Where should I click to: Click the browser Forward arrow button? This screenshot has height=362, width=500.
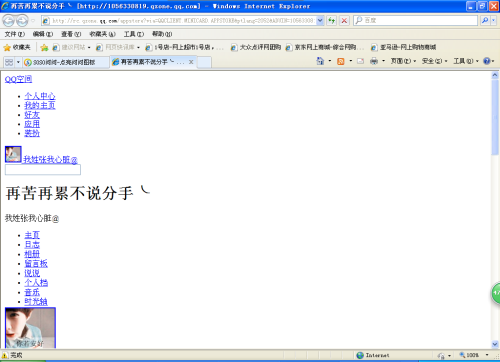pos(22,21)
